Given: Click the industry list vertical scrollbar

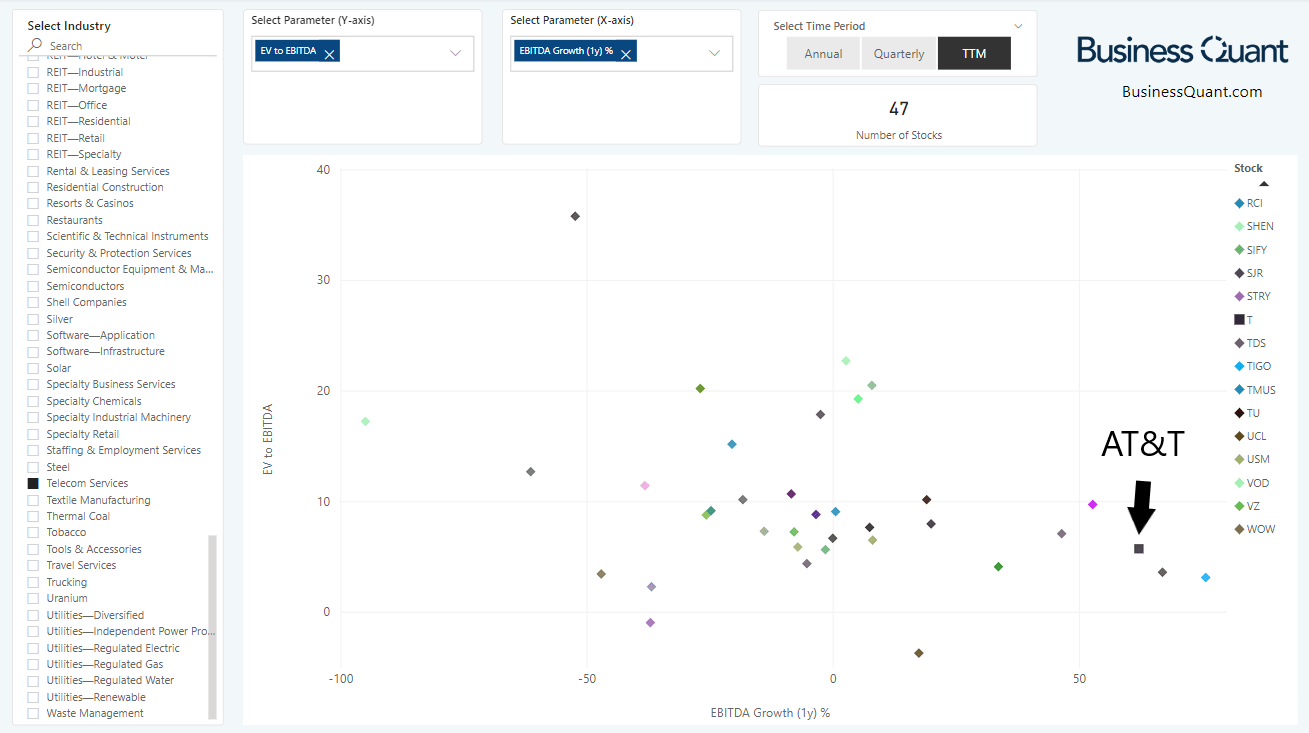Looking at the screenshot, I should coord(212,627).
